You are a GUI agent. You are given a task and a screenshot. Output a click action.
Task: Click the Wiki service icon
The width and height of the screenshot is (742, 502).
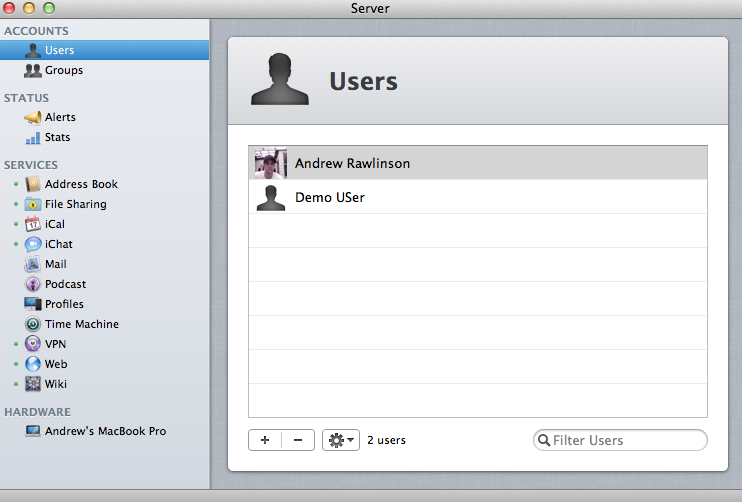(x=33, y=384)
